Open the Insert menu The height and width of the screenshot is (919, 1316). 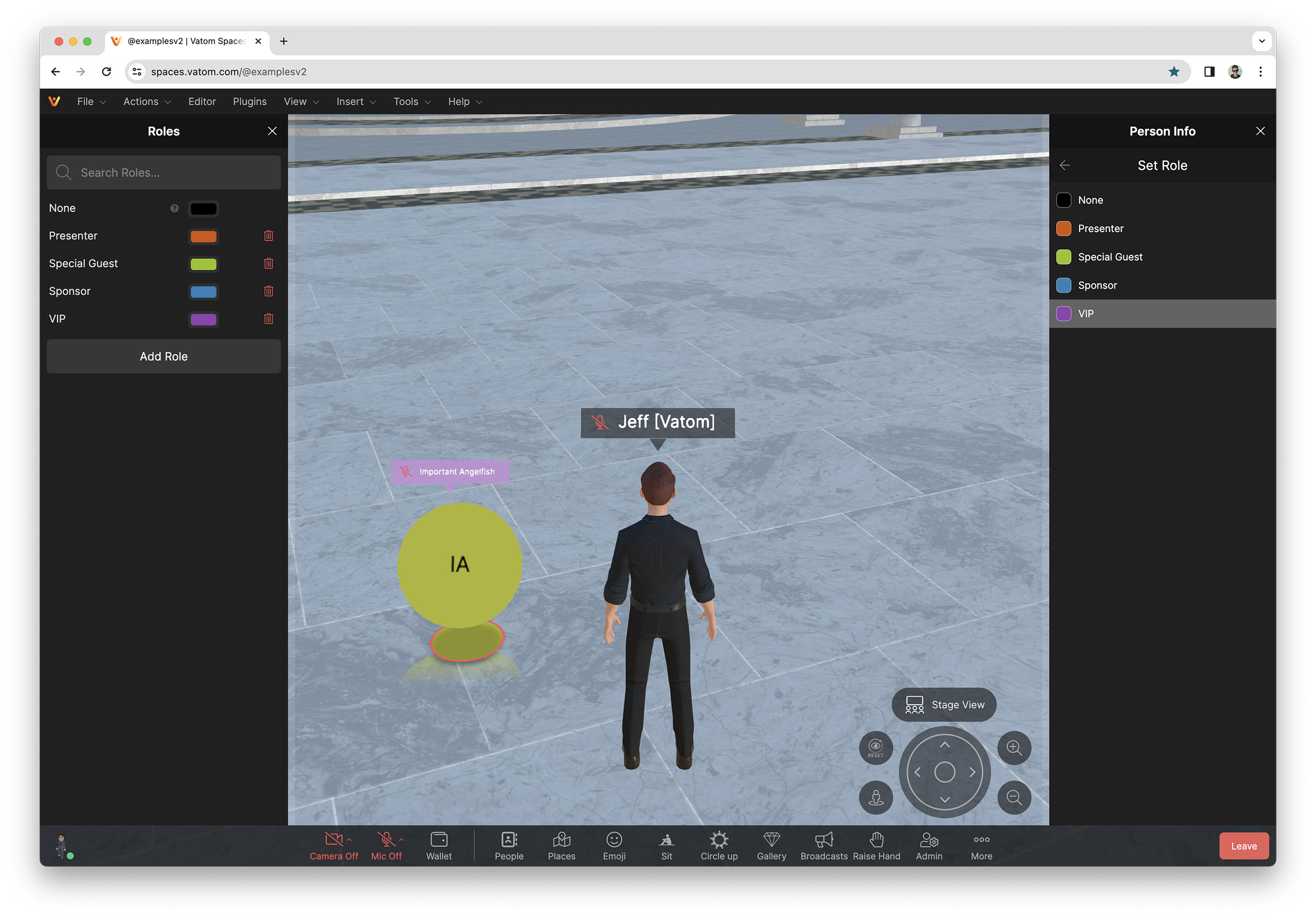click(x=355, y=101)
